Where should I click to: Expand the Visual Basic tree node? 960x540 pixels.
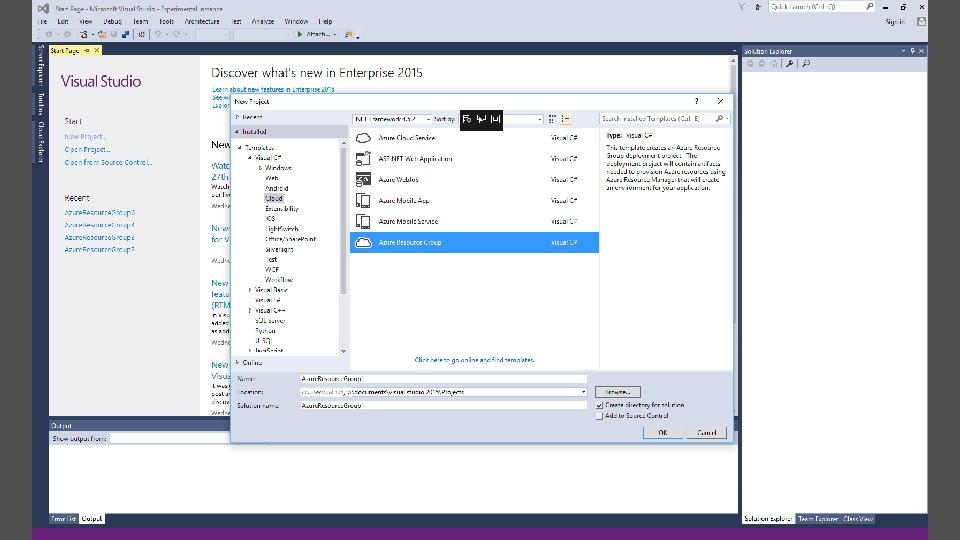(x=250, y=290)
